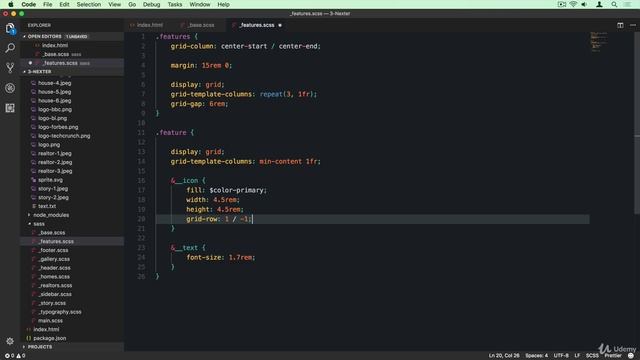Open the Go menu

[132, 4]
